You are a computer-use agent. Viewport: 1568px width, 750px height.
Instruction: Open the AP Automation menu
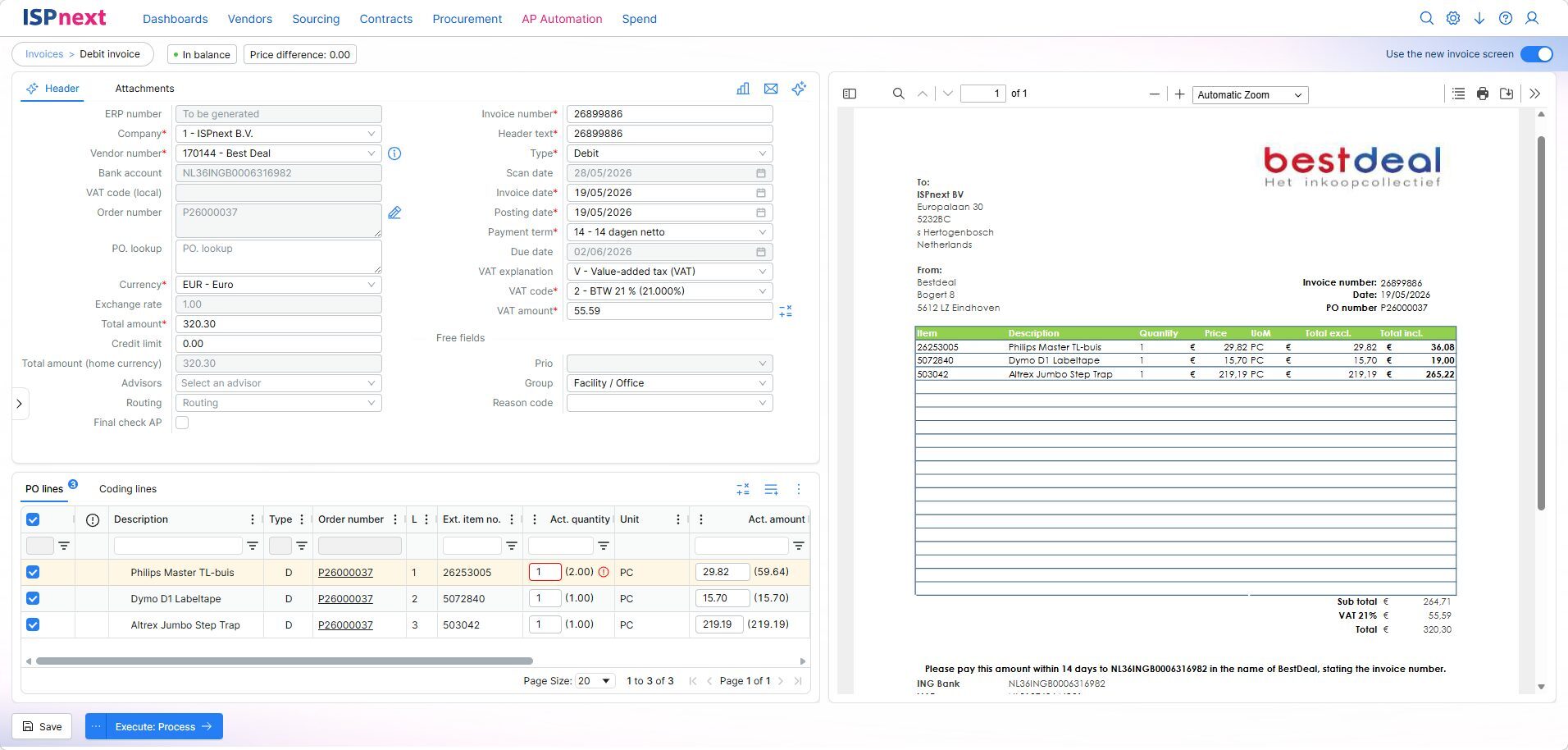coord(562,19)
